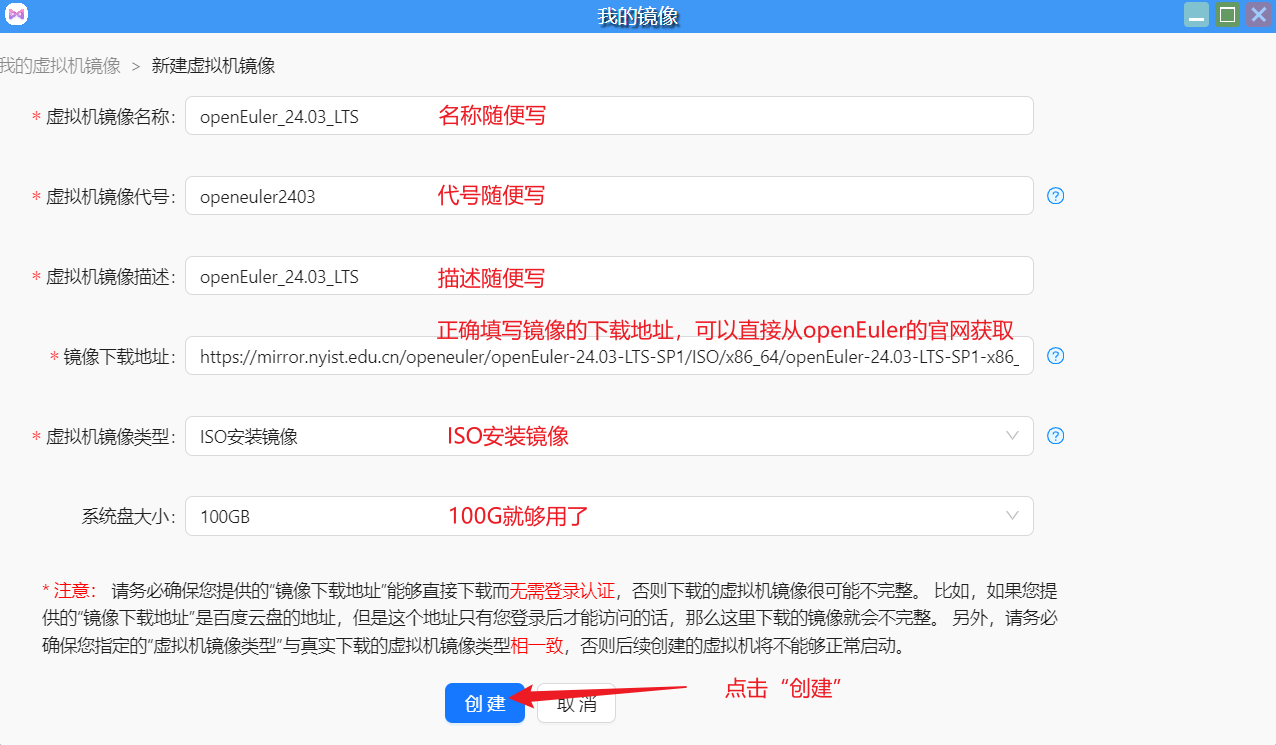Click the 虚拟机镜像代号 label

111,197
